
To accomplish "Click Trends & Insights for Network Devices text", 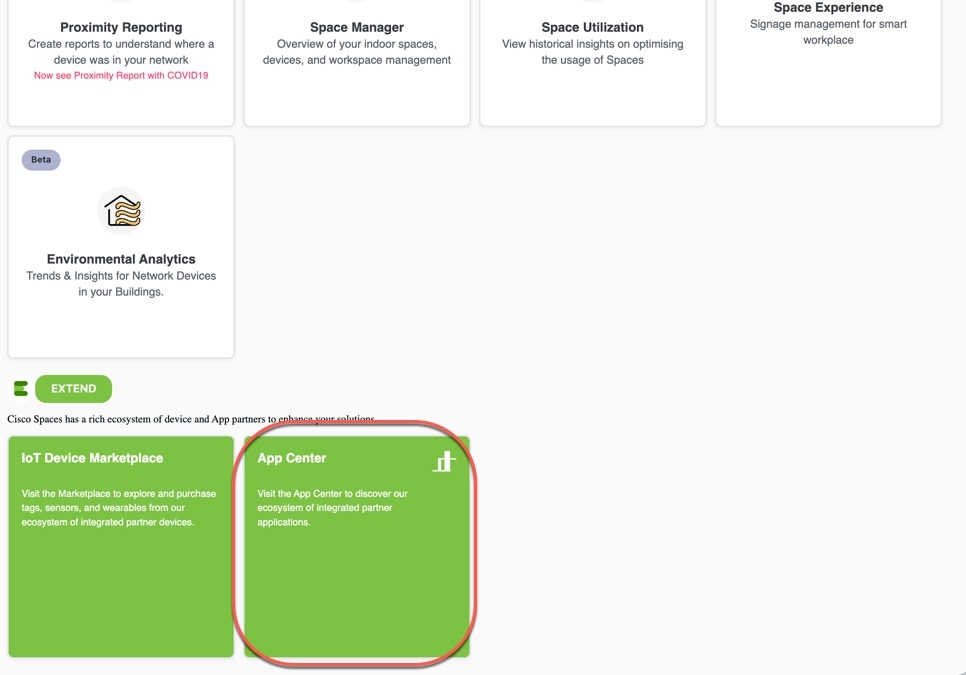I will coord(121,283).
